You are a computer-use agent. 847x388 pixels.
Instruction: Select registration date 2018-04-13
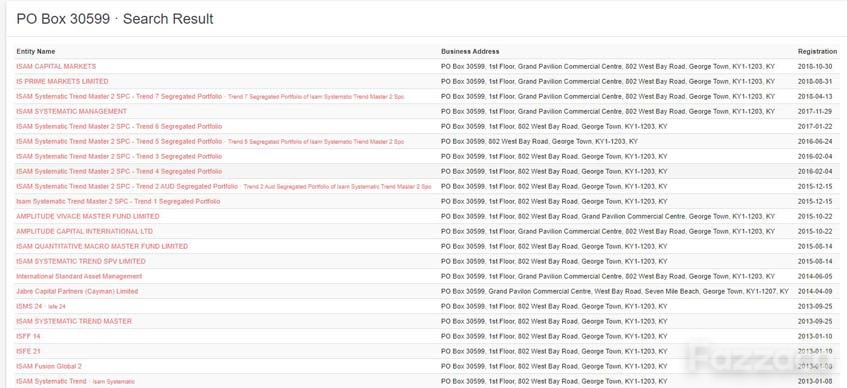tap(815, 96)
